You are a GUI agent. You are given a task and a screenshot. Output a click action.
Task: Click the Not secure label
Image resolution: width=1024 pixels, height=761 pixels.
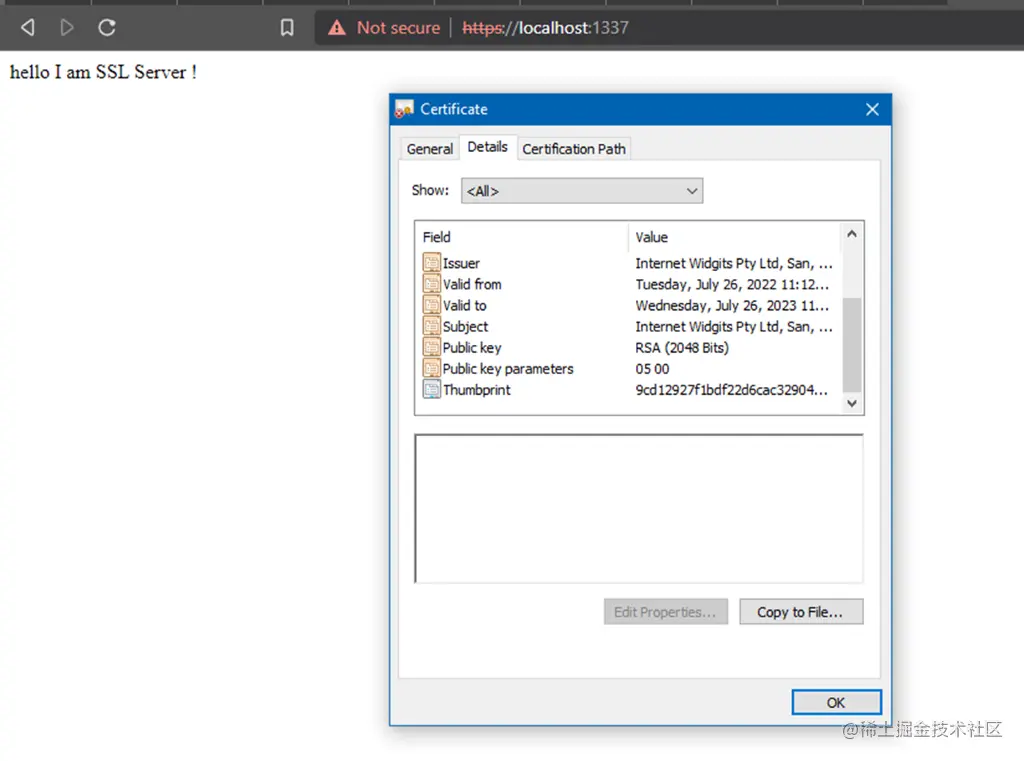(x=398, y=27)
